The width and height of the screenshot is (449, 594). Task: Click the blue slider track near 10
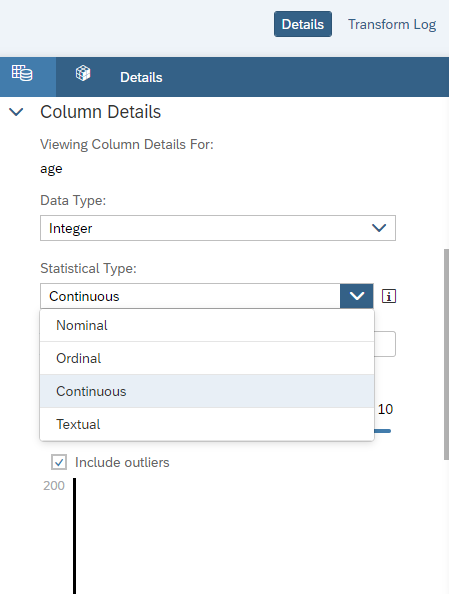tap(382, 431)
